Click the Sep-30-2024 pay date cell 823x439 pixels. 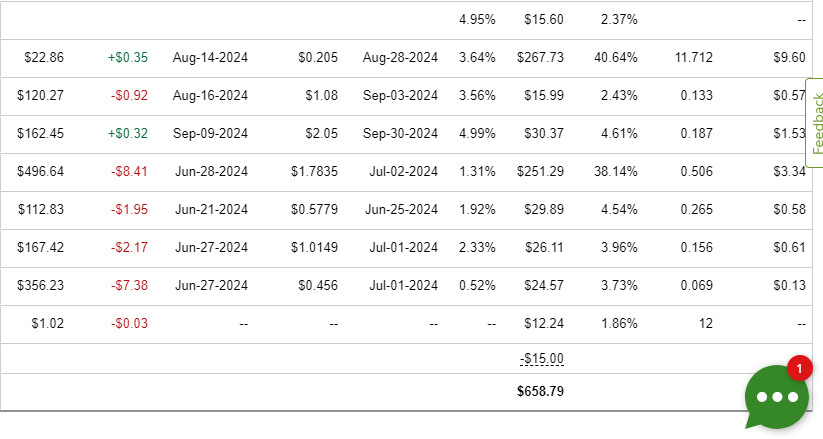400,133
